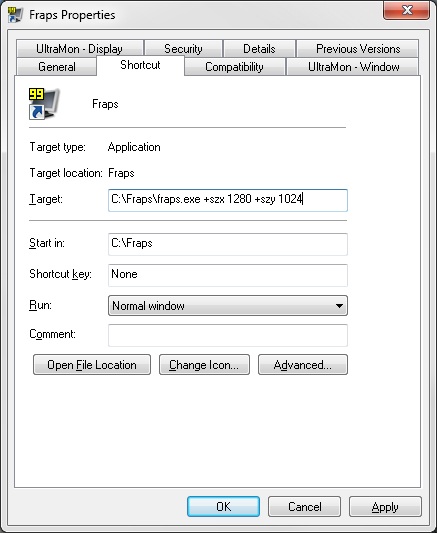Click the Open File Location button
Viewport: 438px width, 534px height.
92,365
